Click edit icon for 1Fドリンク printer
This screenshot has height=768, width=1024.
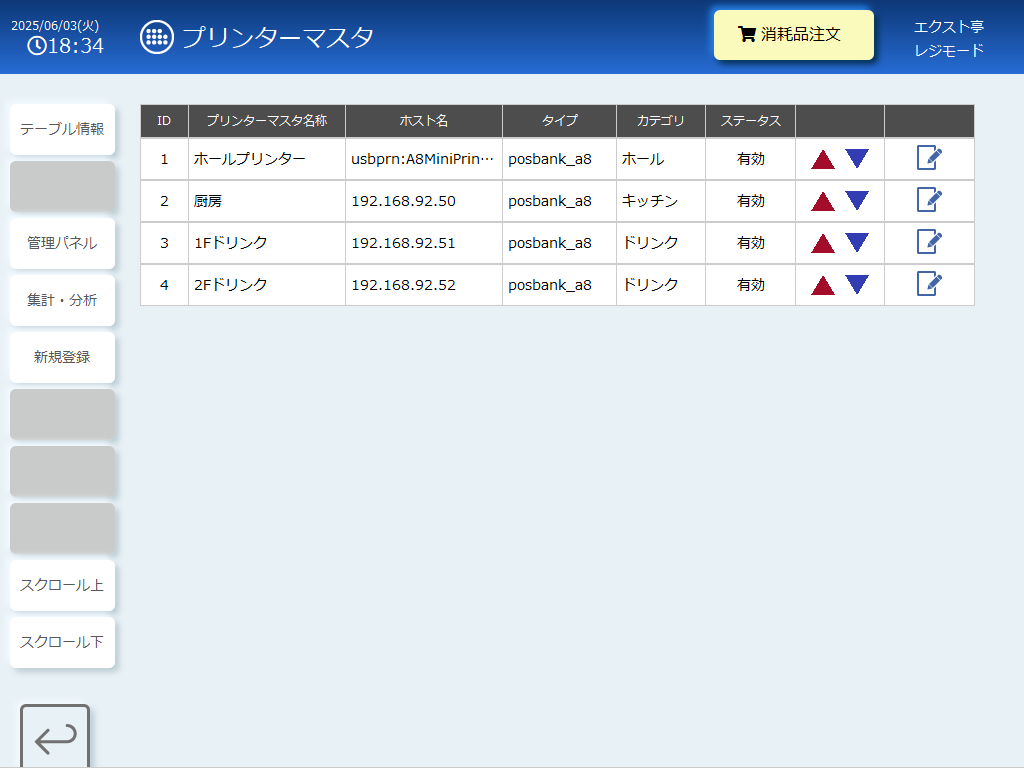tap(929, 242)
